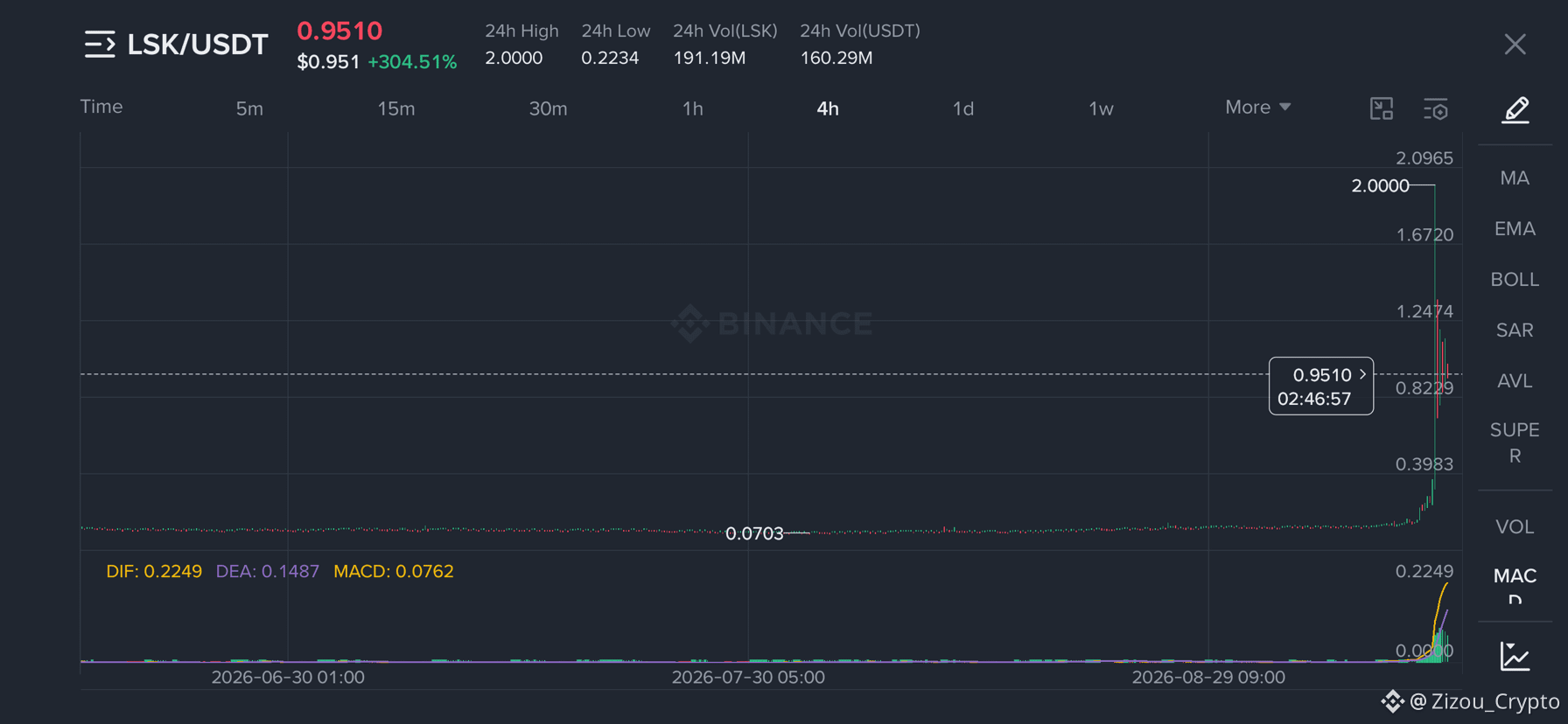1568x724 pixels.
Task: Open the chart indicator settings icon
Action: [1436, 108]
